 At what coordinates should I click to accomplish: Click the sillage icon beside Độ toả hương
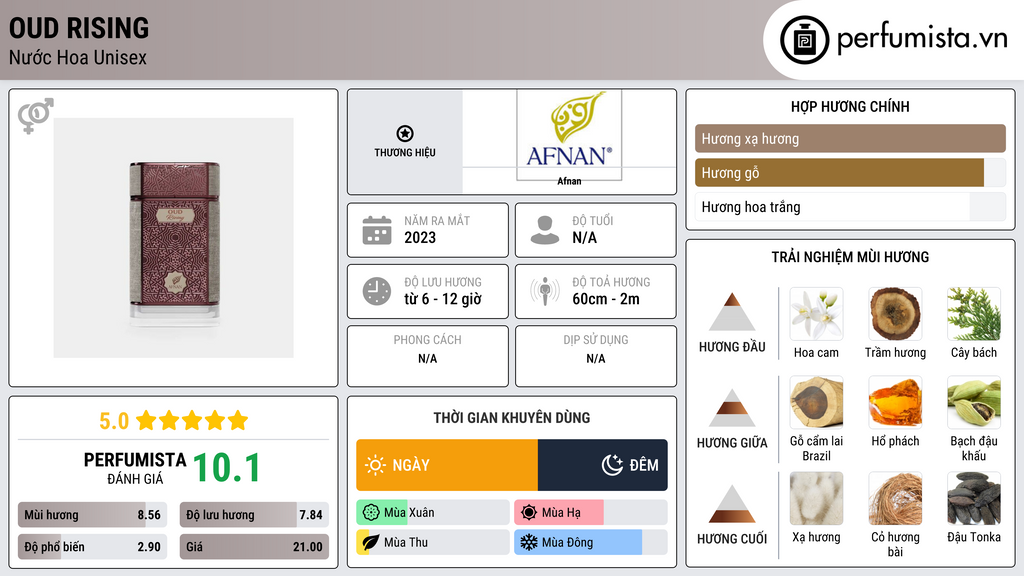pyautogui.click(x=544, y=291)
